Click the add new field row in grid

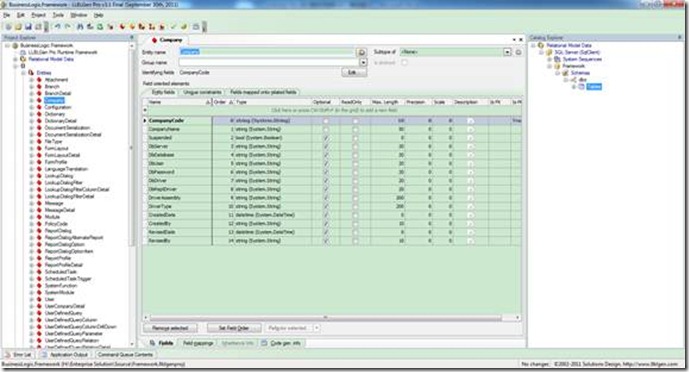(333, 110)
